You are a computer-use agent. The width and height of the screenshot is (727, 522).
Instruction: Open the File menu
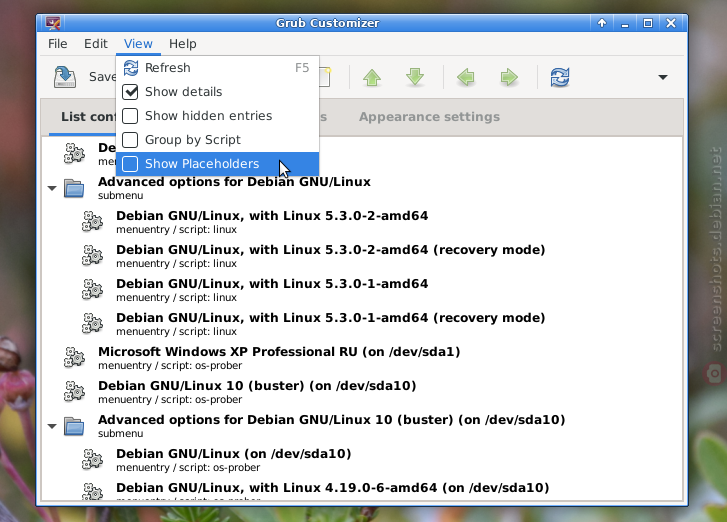(x=57, y=44)
